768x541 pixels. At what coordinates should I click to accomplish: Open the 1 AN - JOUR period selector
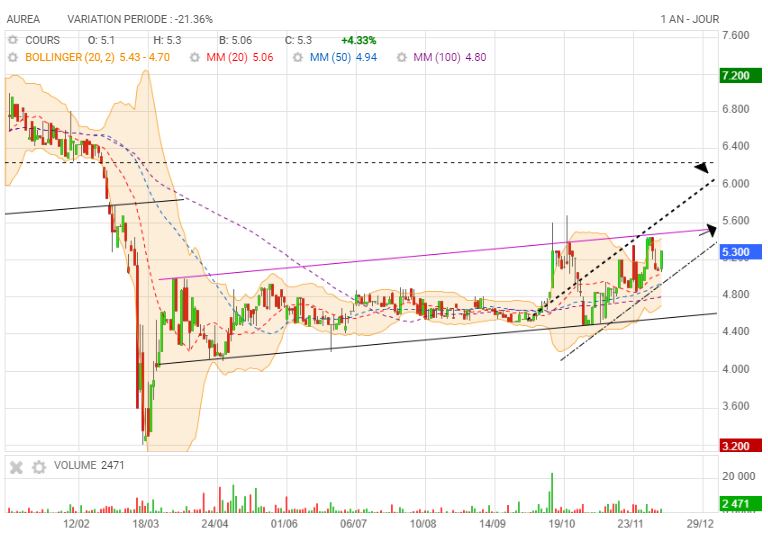point(689,19)
